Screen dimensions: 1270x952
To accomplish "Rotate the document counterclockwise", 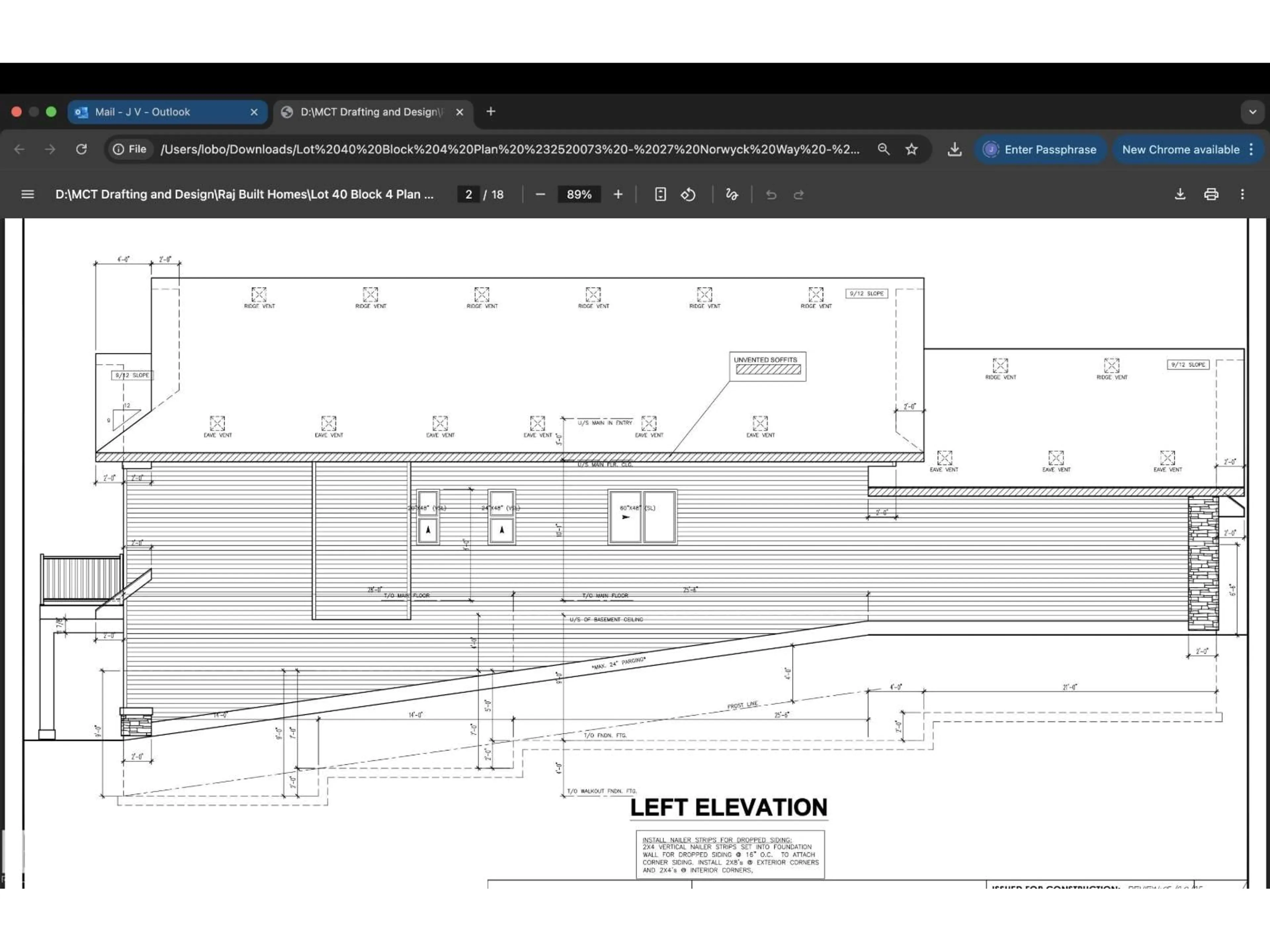I will (688, 194).
